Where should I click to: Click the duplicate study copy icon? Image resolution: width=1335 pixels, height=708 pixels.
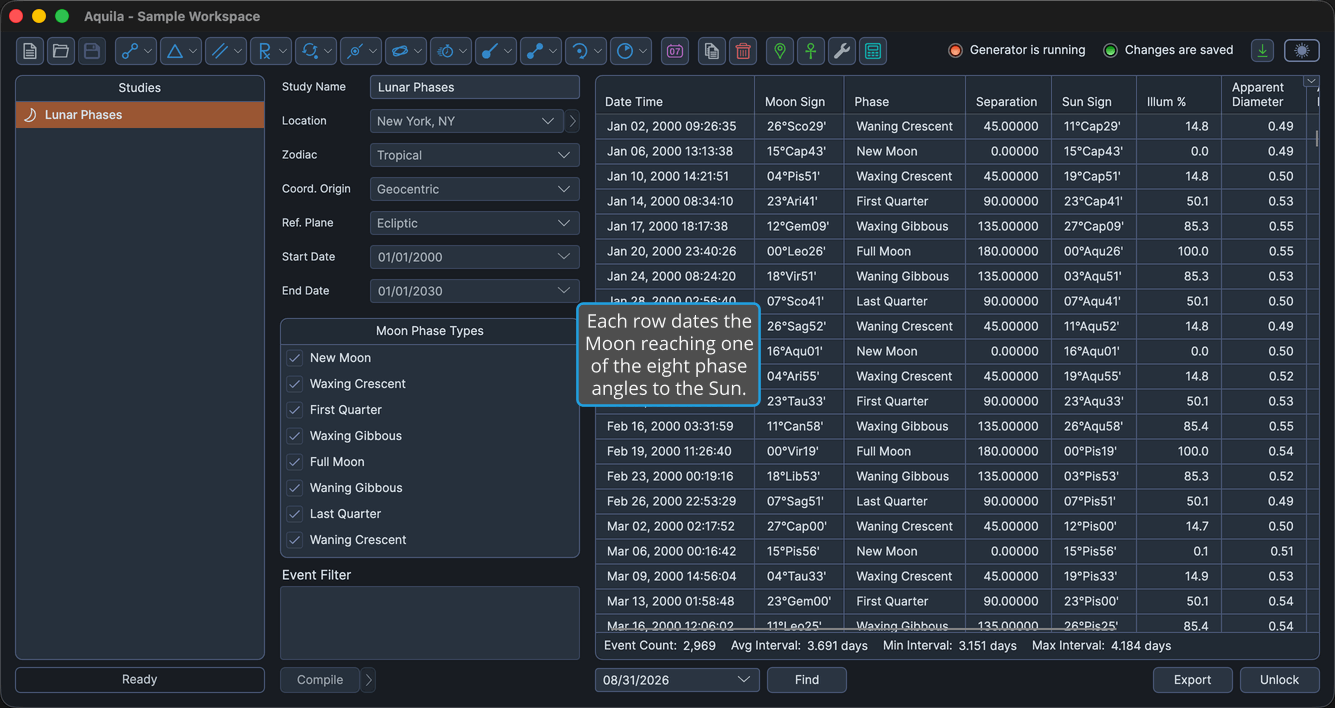[712, 51]
